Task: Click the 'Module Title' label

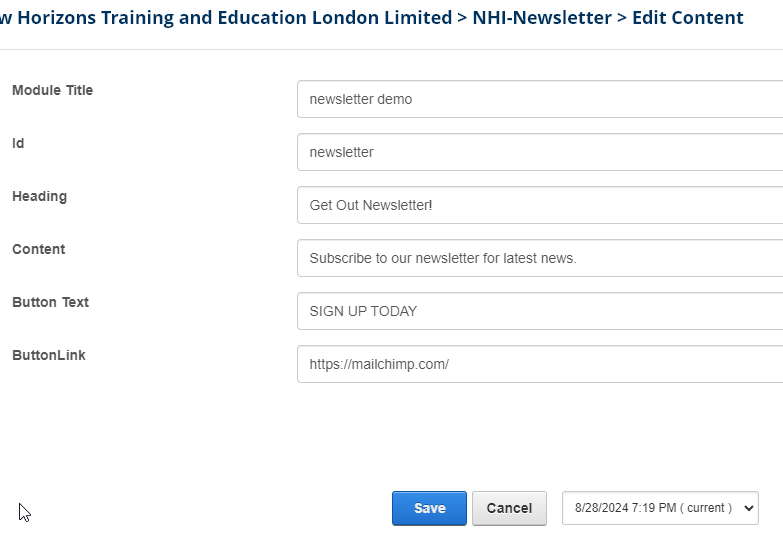Action: tap(52, 90)
